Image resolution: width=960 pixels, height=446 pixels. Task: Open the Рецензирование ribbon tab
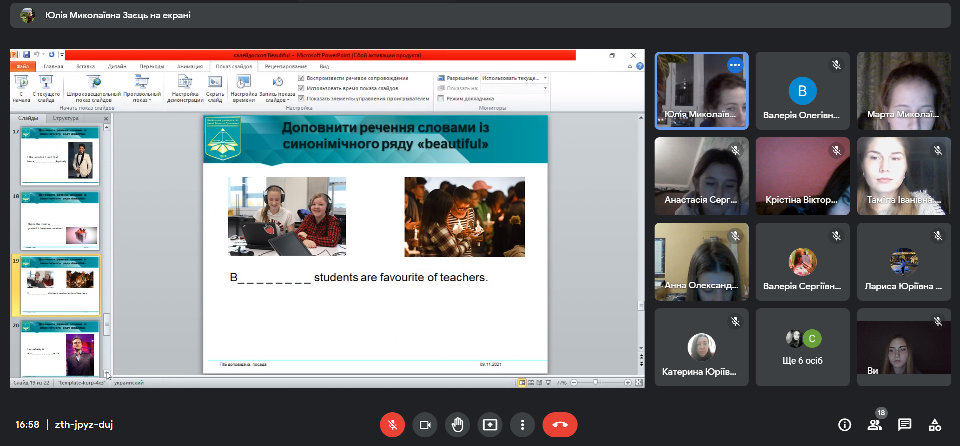pos(285,66)
